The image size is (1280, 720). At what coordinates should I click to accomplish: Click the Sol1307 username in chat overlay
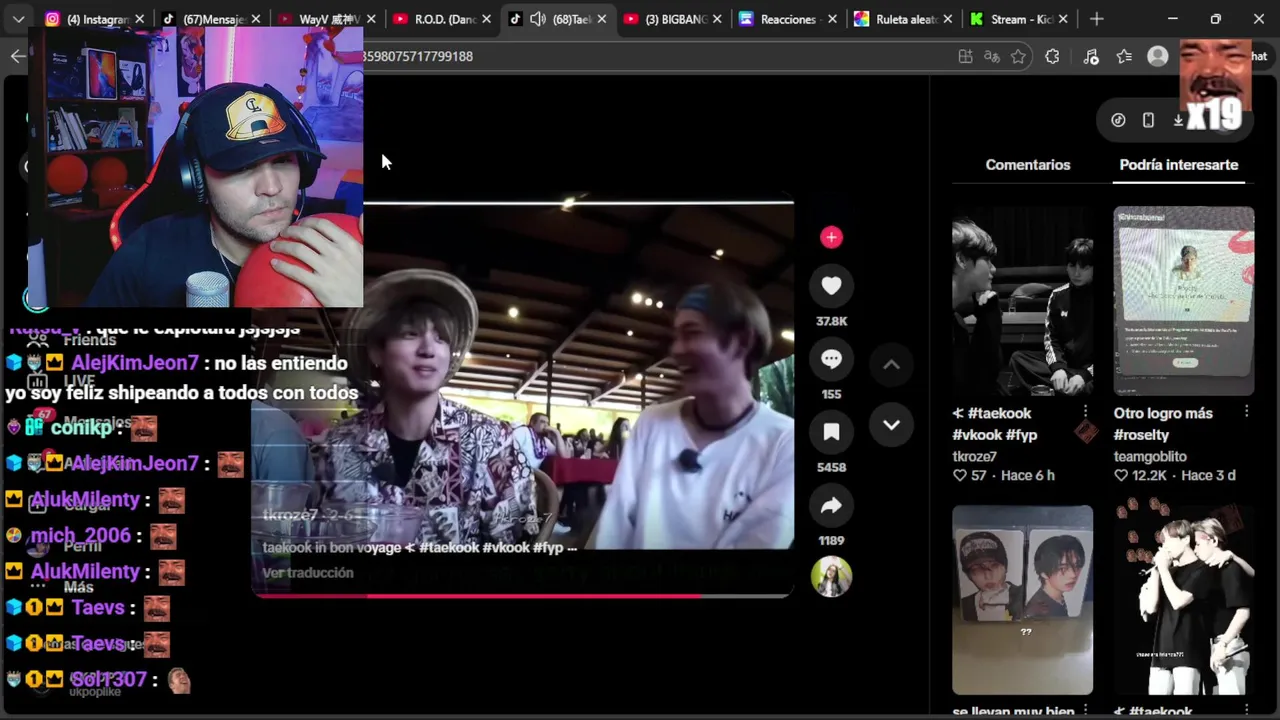pos(108,679)
